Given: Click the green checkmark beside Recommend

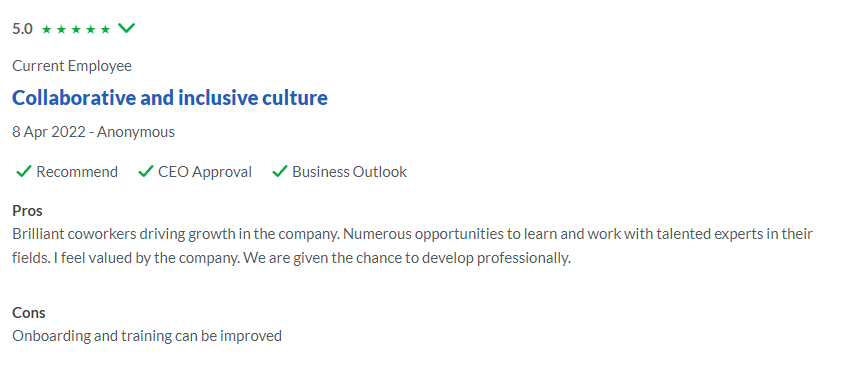Looking at the screenshot, I should coord(23,172).
